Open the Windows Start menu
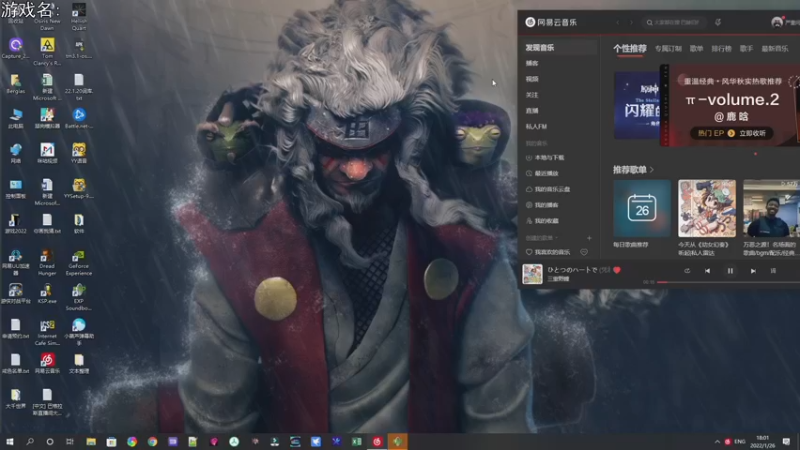 click(x=10, y=442)
